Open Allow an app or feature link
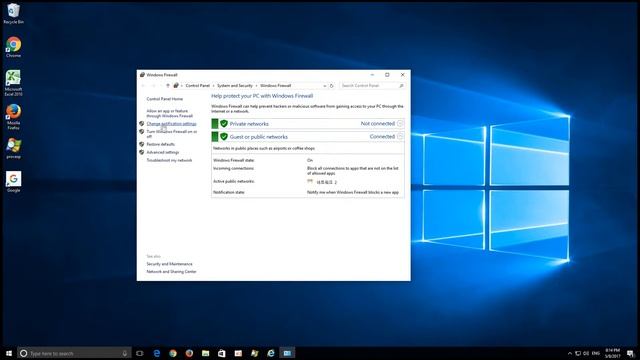The image size is (640, 360). coord(169,113)
